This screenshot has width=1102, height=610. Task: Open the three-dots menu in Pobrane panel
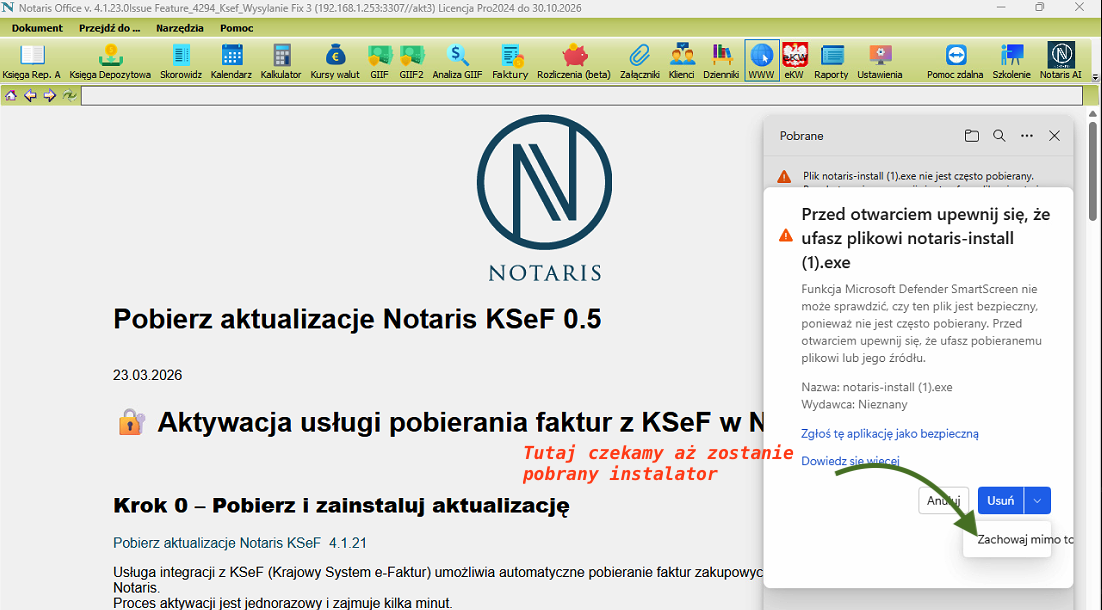(1026, 136)
